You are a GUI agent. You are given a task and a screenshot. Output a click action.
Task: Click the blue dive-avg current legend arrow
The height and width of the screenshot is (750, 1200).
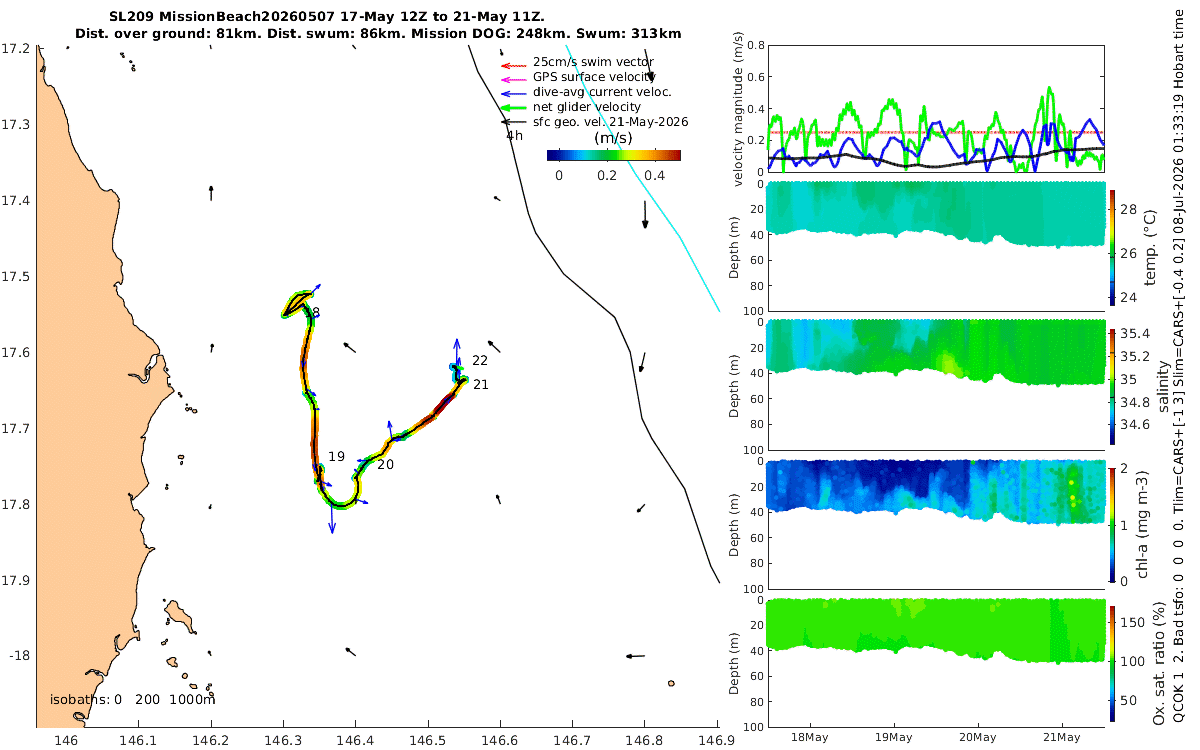(x=514, y=92)
